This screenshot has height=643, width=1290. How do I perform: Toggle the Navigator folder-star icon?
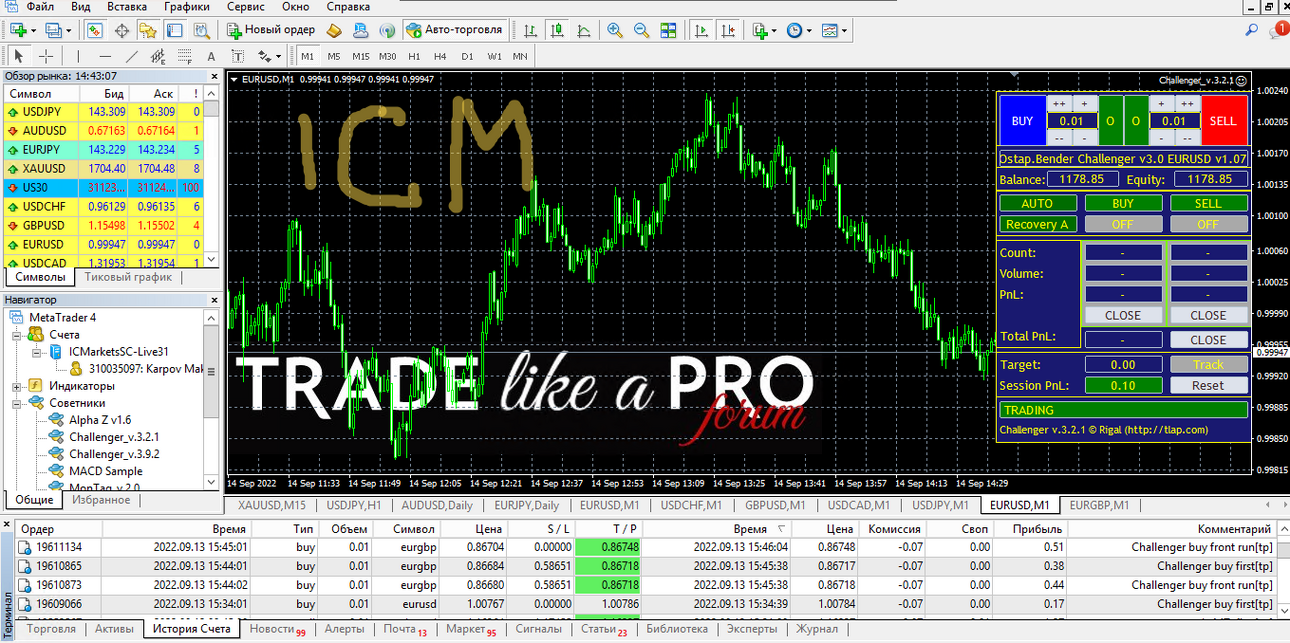coord(149,30)
